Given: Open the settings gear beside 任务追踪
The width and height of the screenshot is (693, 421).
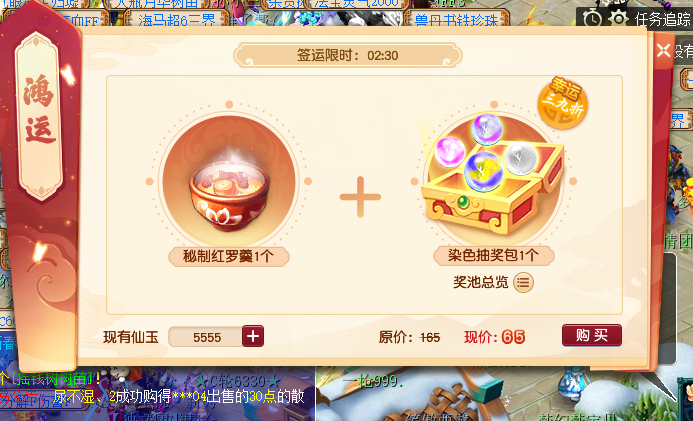Looking at the screenshot, I should pyautogui.click(x=618, y=18).
